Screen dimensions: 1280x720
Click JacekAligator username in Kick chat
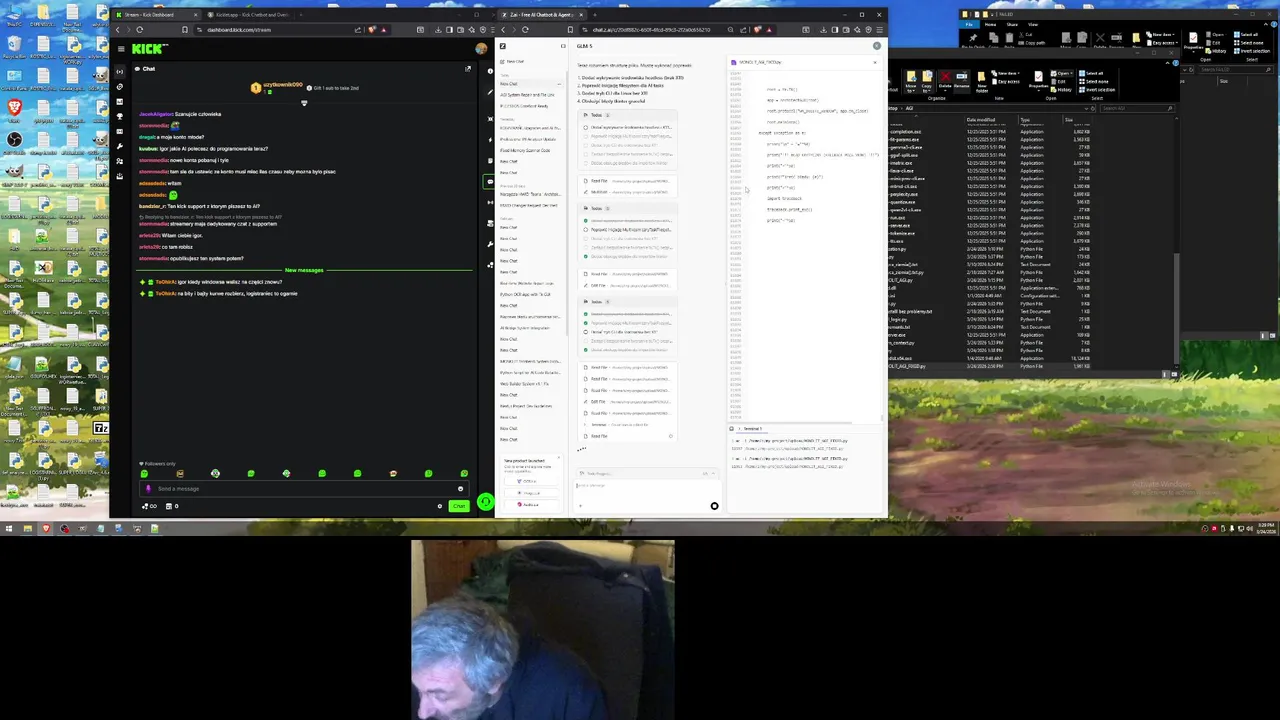[x=156, y=114]
